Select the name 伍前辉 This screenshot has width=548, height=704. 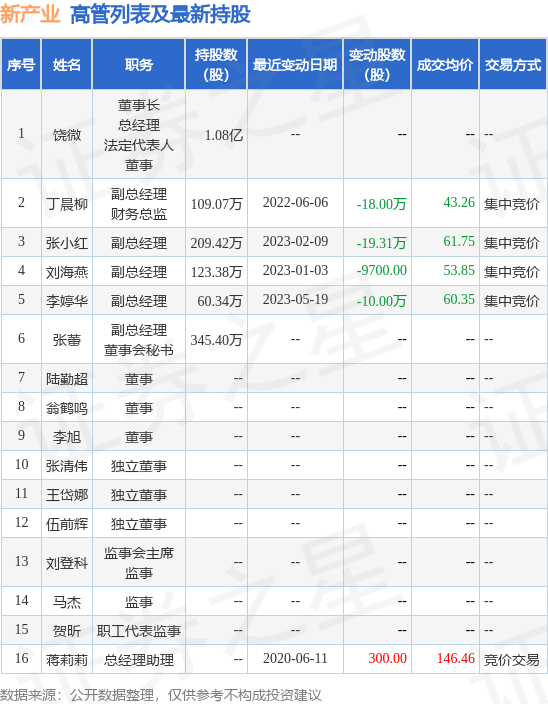pyautogui.click(x=67, y=524)
